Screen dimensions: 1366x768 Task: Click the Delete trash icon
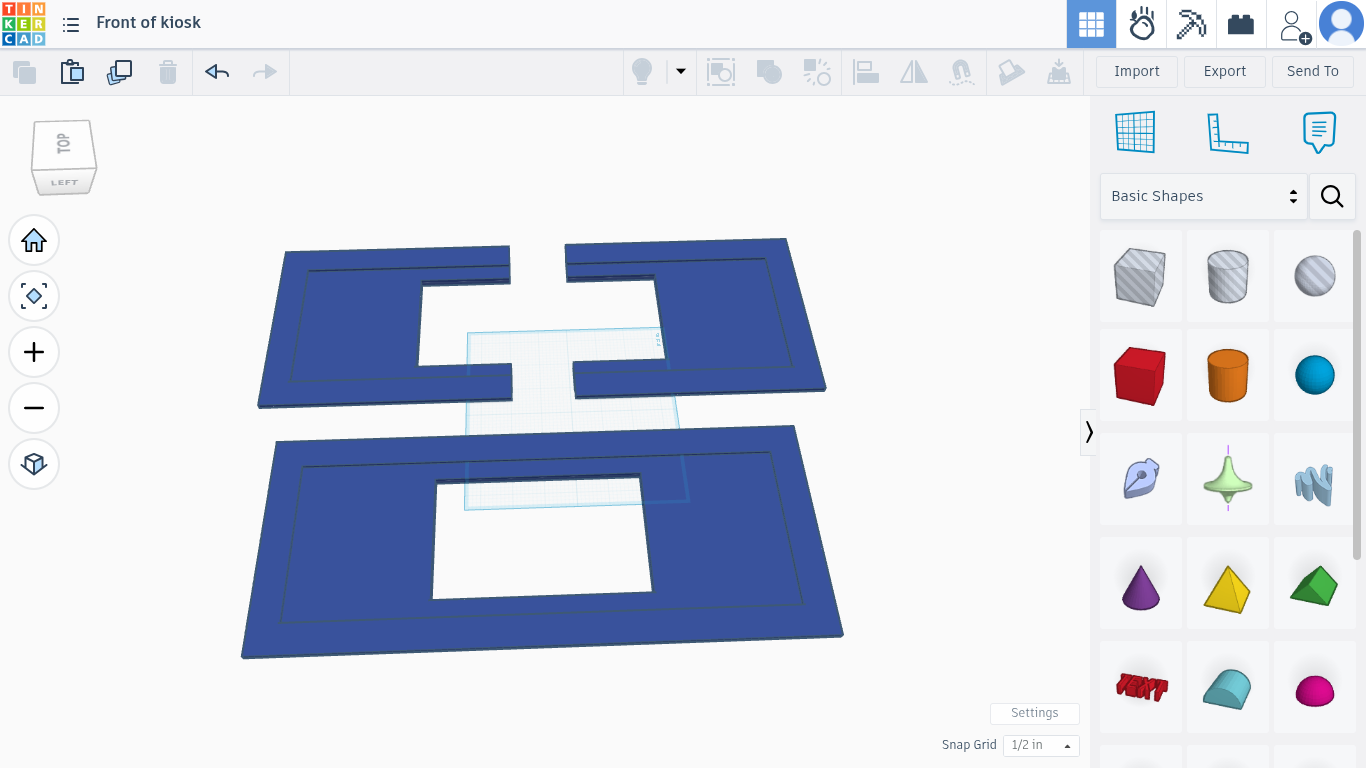point(168,72)
